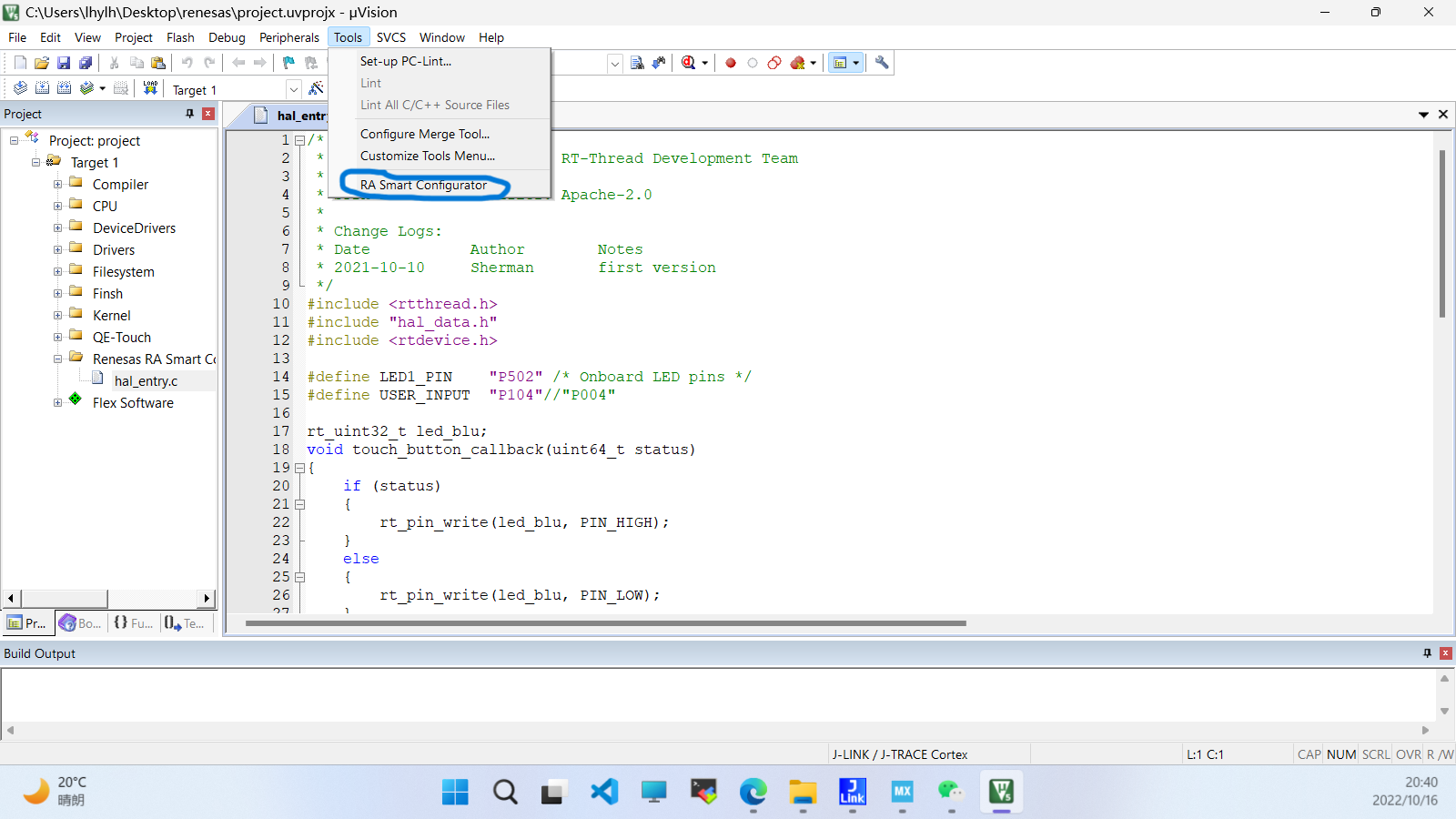
Task: Open the Debug menu
Action: click(x=227, y=37)
